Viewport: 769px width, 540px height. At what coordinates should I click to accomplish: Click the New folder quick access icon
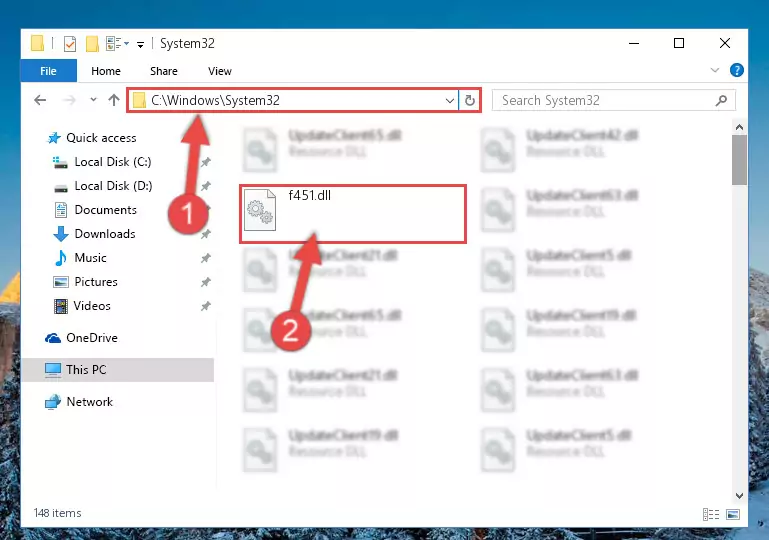pos(92,44)
